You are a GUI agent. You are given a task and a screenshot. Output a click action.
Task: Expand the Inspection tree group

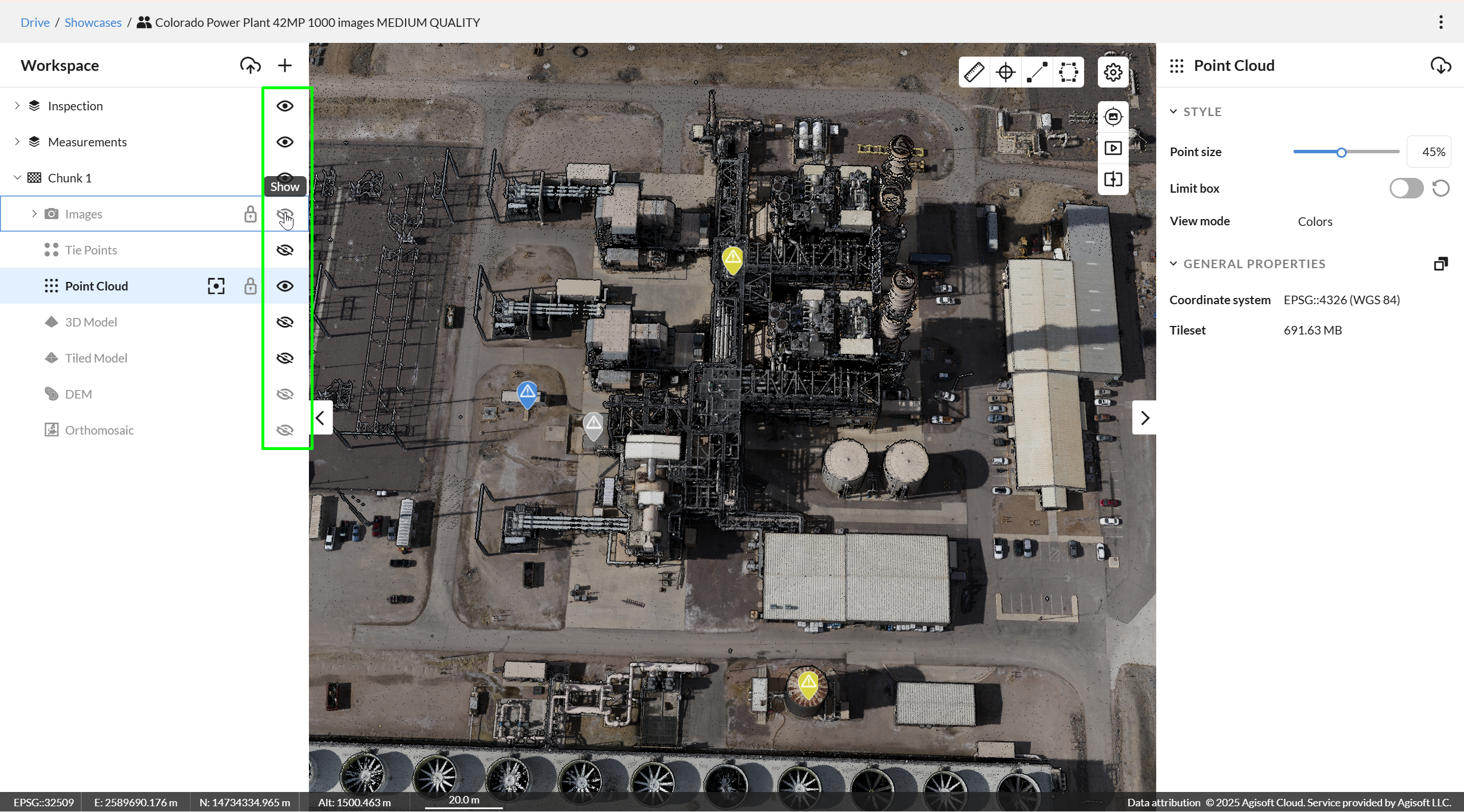[17, 106]
